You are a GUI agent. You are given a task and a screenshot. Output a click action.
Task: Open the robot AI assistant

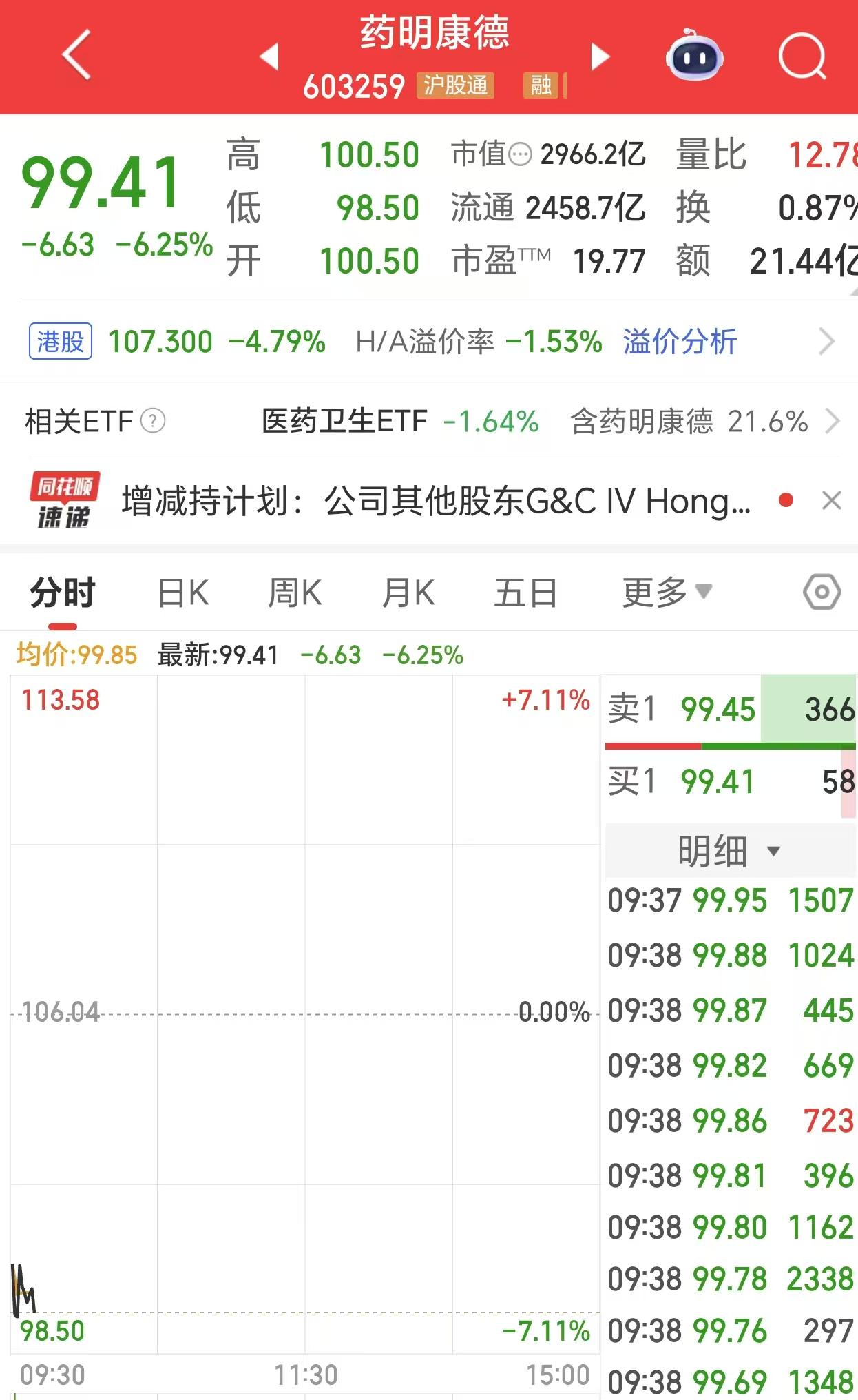click(x=694, y=55)
